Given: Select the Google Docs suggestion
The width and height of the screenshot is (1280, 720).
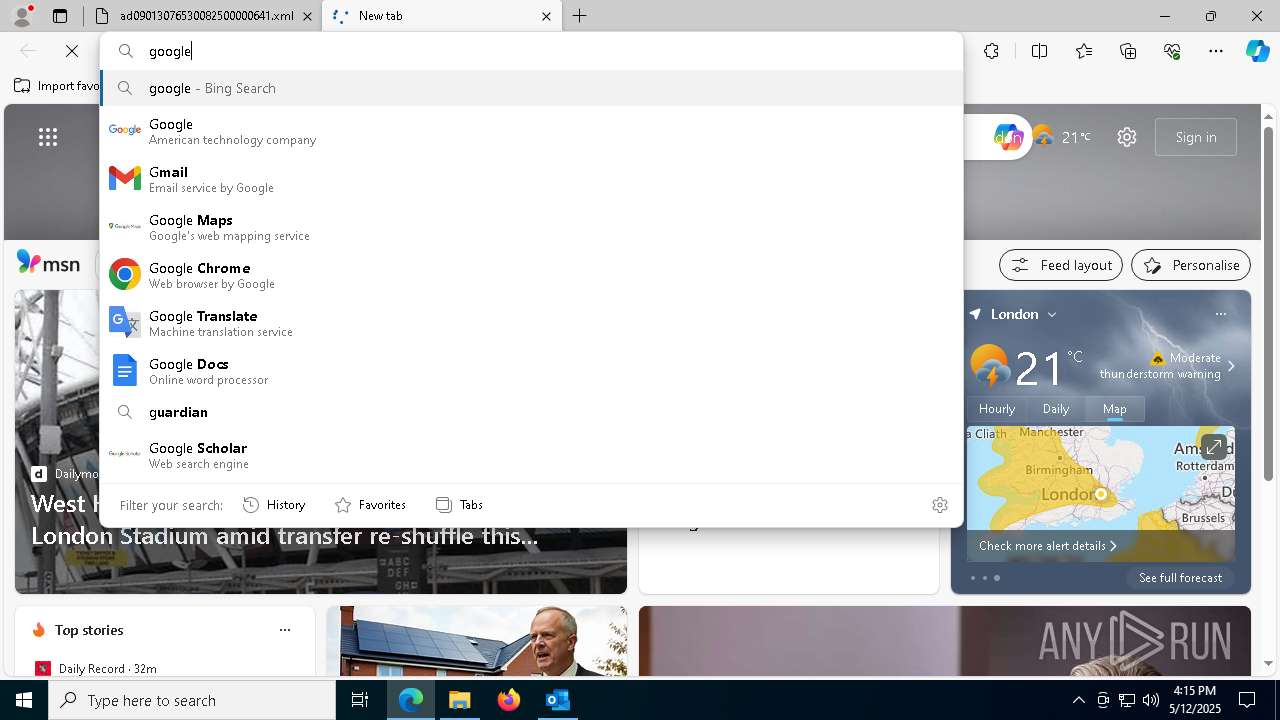Looking at the screenshot, I should tap(531, 371).
